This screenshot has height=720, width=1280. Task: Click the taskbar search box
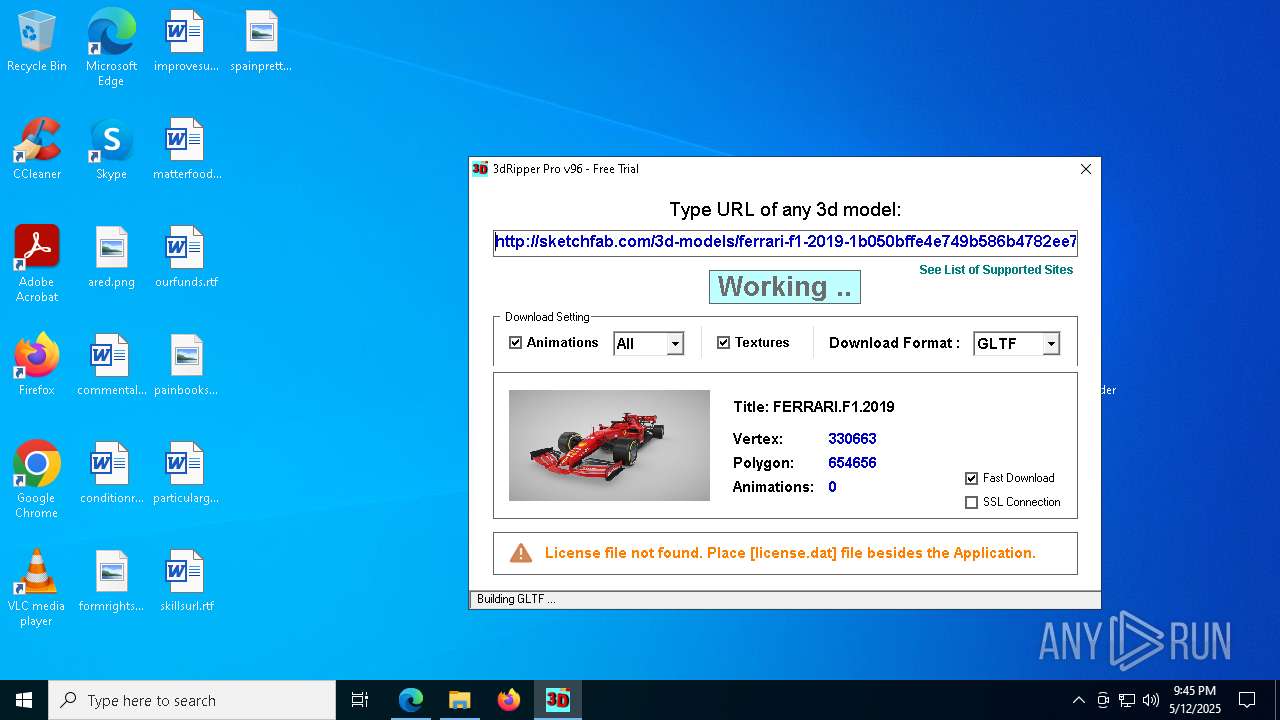click(x=192, y=700)
